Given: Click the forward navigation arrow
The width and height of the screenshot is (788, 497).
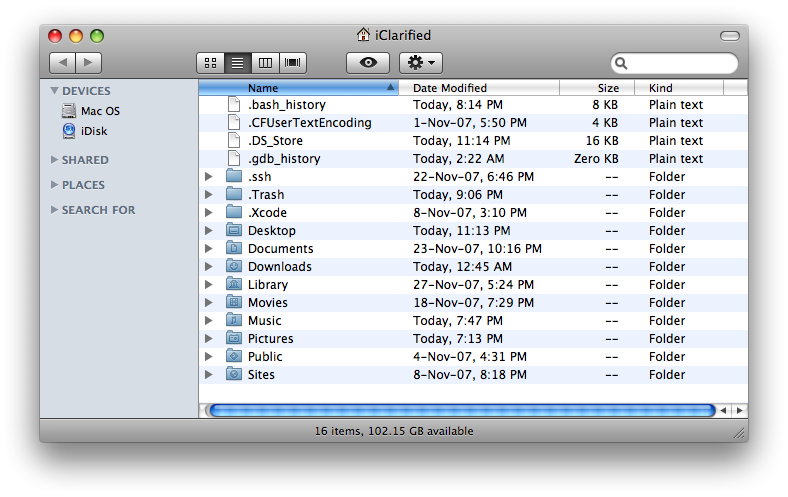Looking at the screenshot, I should click(x=88, y=62).
